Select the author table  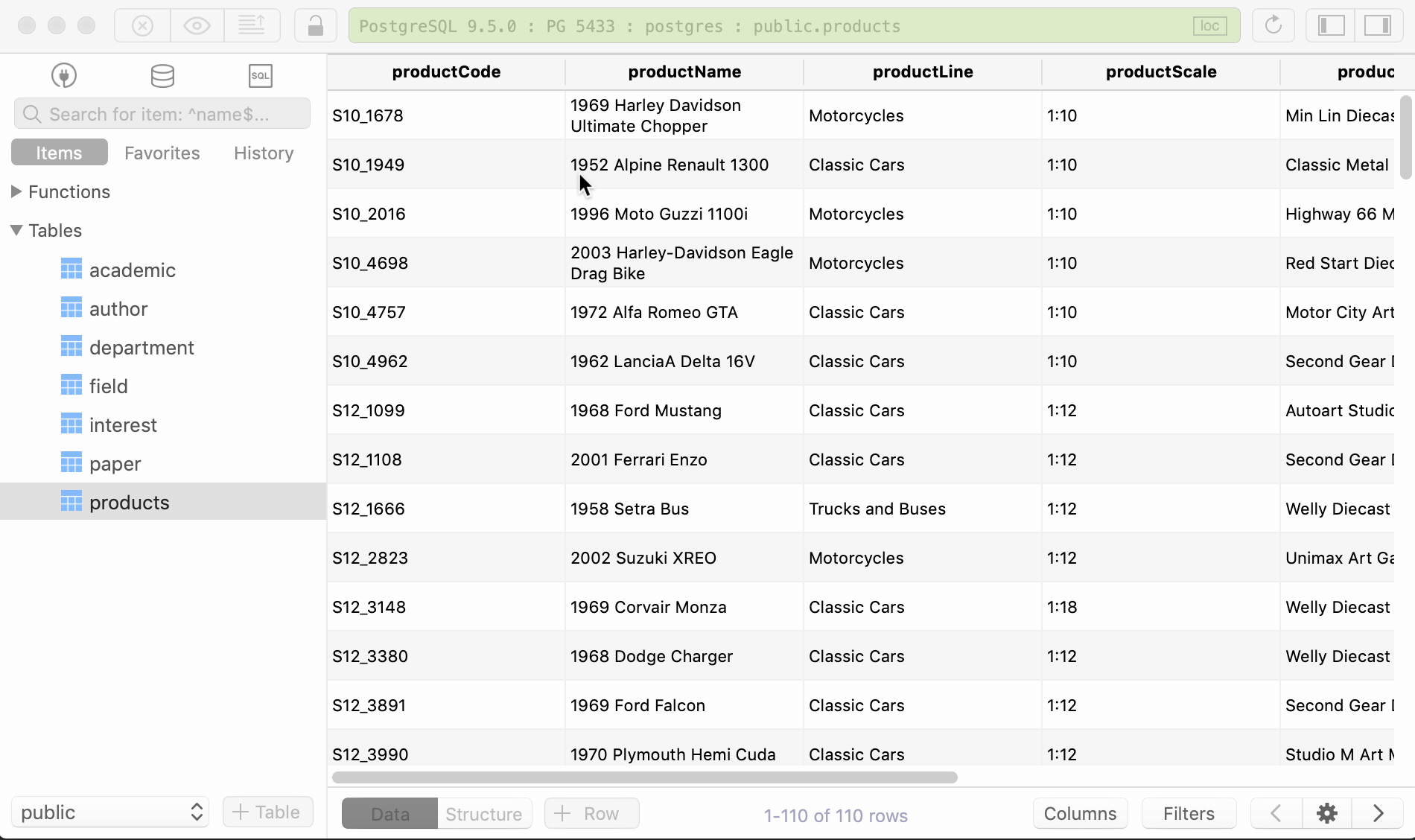coord(163,308)
